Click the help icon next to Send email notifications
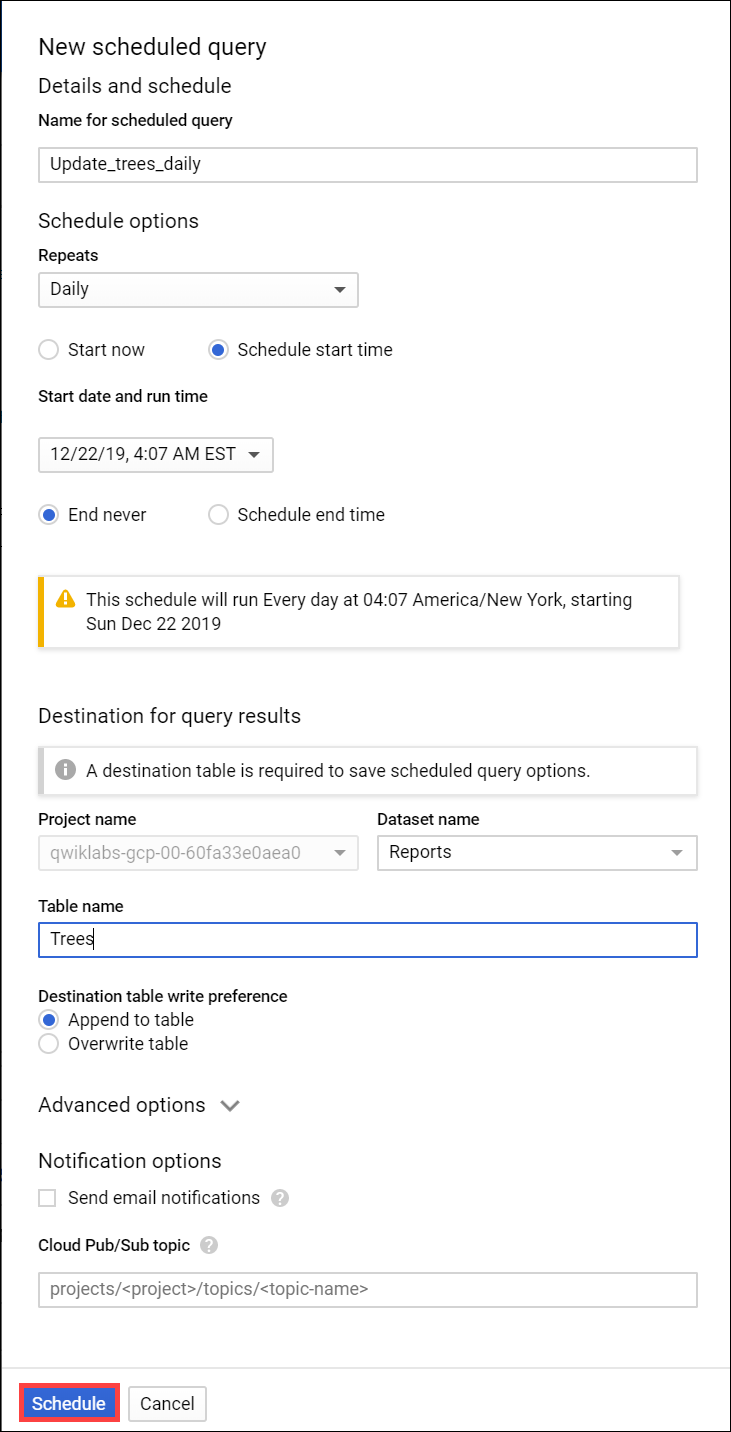 click(283, 1197)
